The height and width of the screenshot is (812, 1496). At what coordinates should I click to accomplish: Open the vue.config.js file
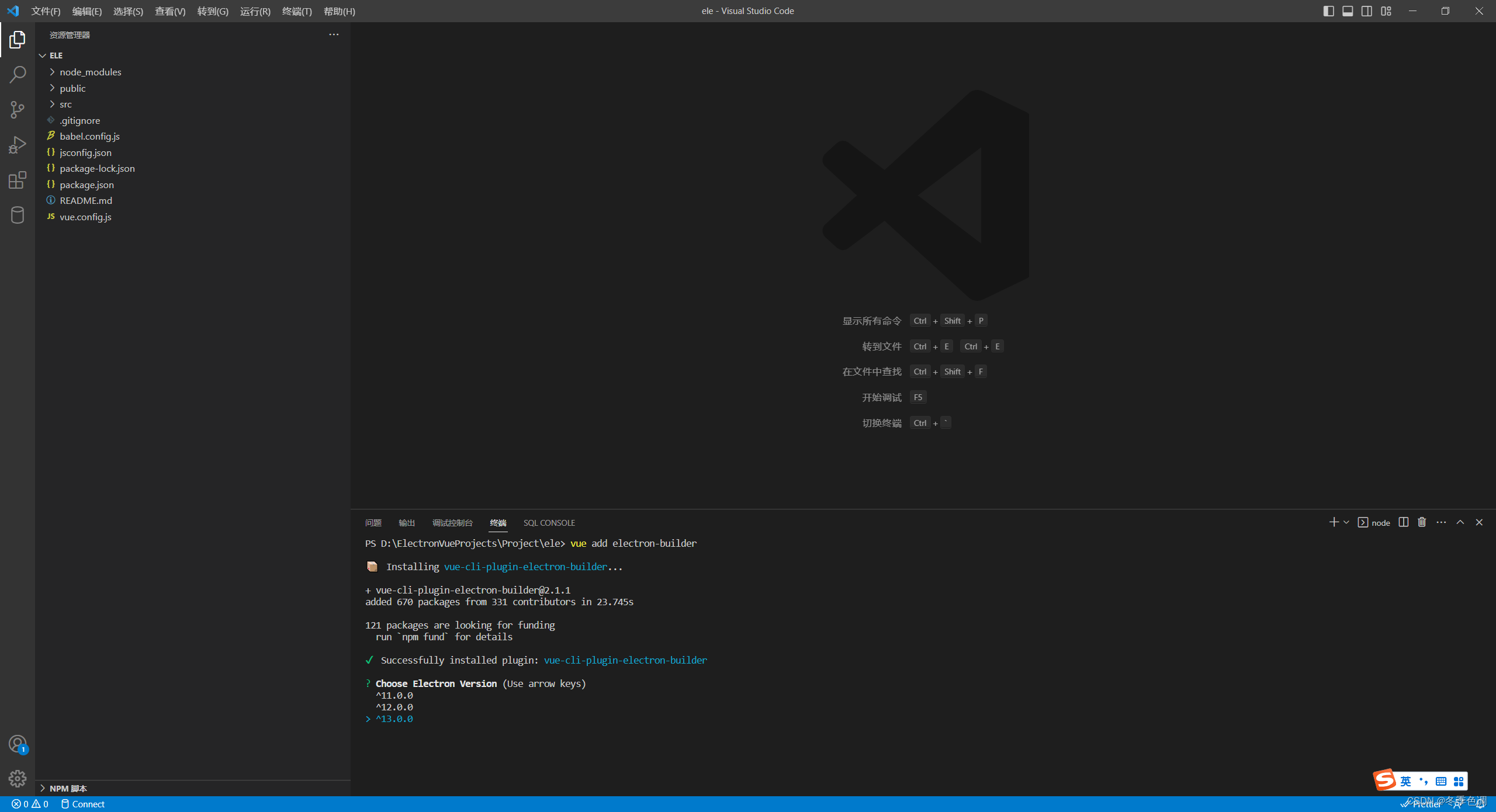(x=85, y=216)
